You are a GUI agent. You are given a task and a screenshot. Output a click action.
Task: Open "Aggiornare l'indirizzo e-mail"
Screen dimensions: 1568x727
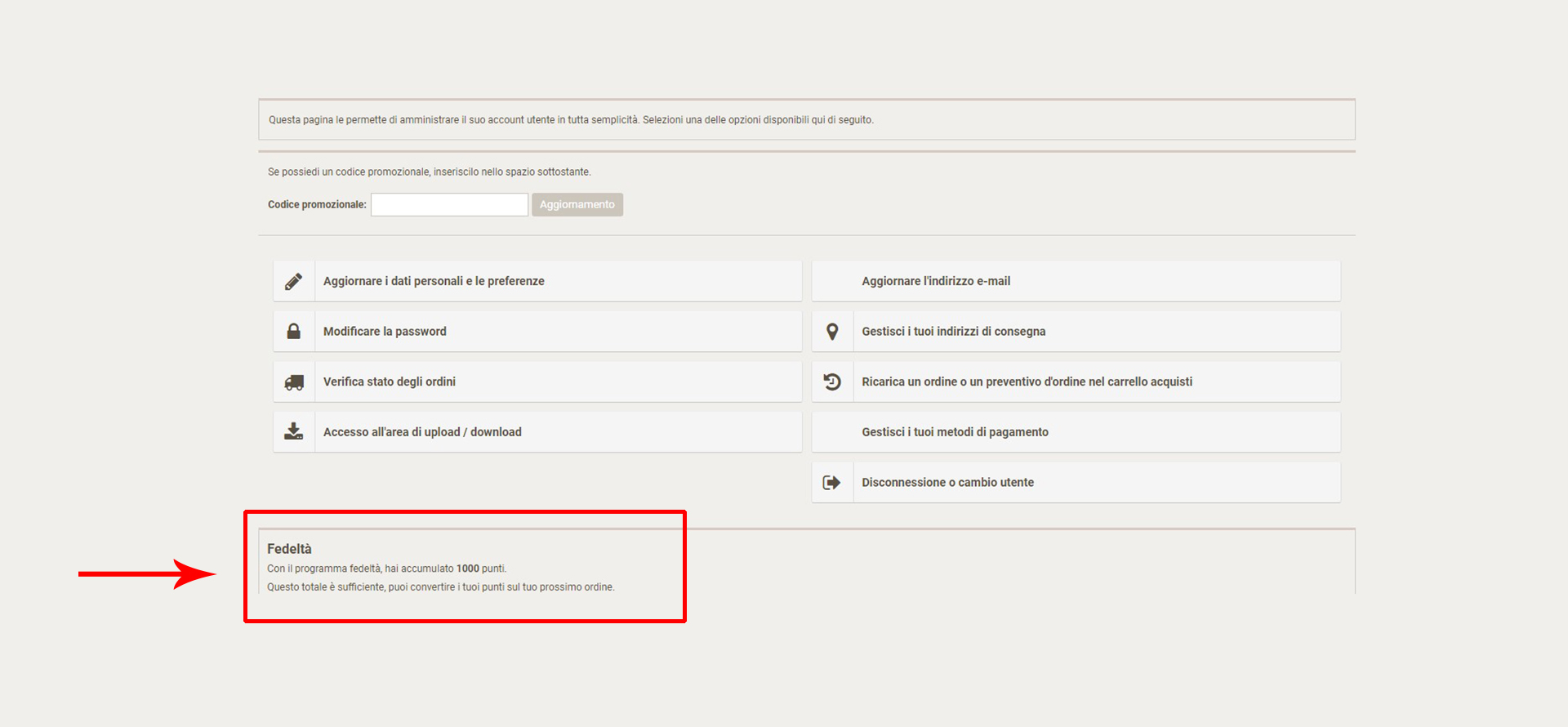point(936,281)
